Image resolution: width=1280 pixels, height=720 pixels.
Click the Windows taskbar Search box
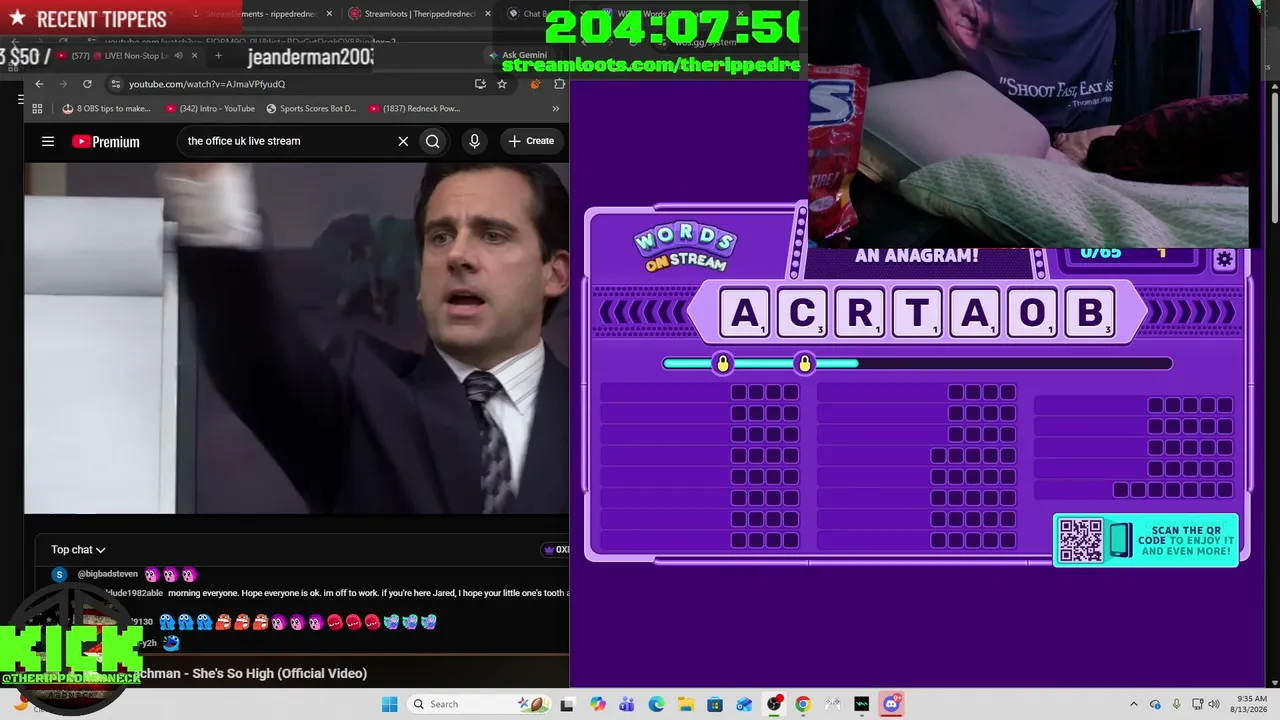(480, 704)
